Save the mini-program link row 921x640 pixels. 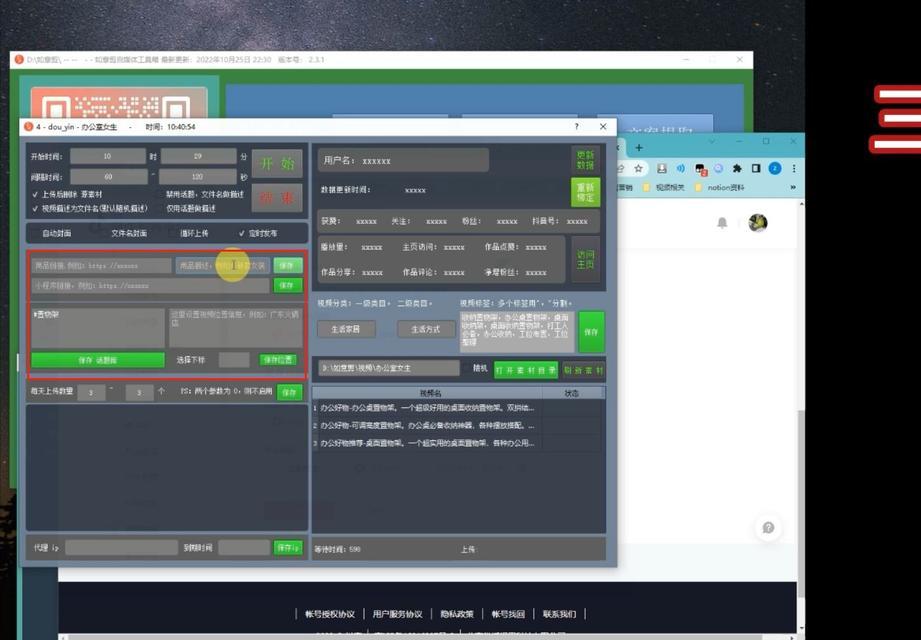pyautogui.click(x=288, y=286)
